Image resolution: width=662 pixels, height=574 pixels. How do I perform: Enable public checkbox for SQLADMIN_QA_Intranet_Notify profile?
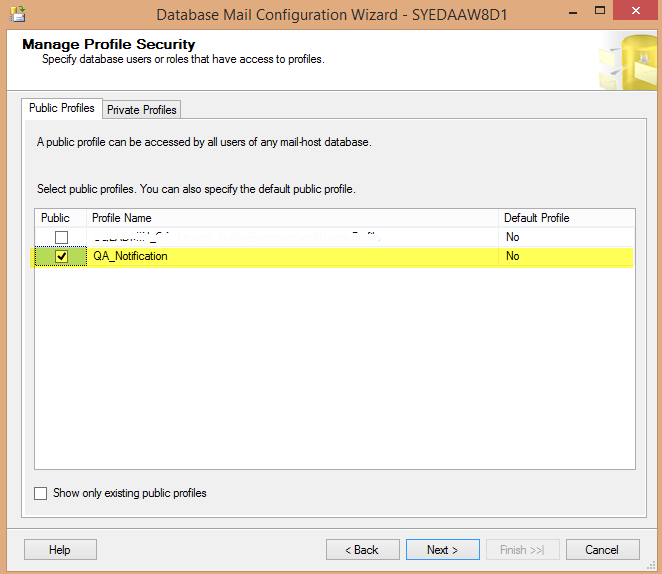[x=62, y=237]
